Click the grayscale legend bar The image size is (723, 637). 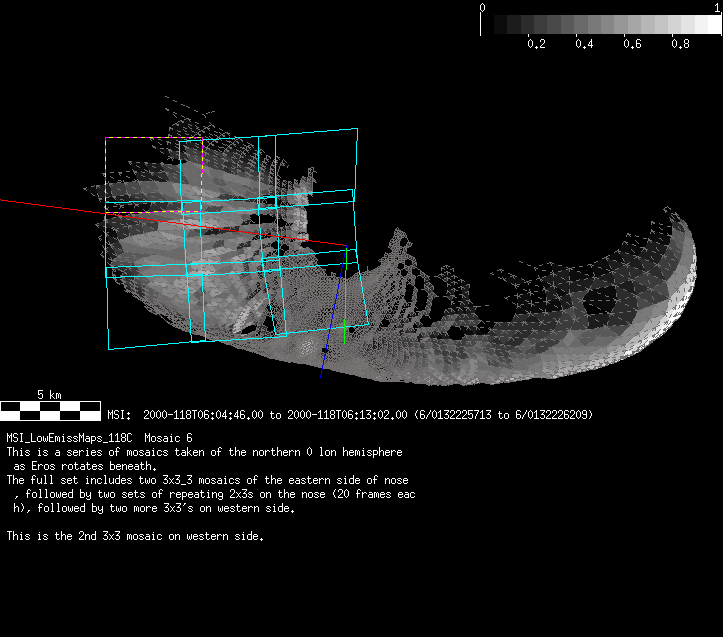601,24
